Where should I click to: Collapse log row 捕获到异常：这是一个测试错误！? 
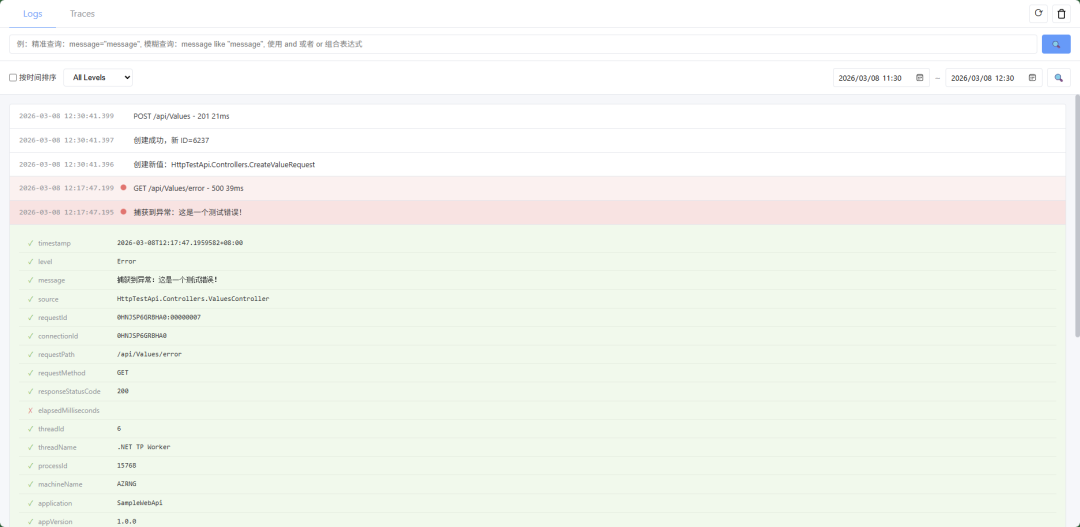click(537, 212)
